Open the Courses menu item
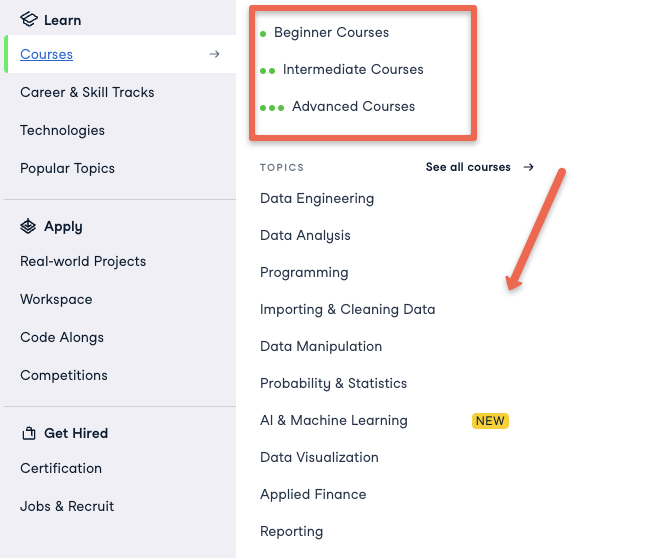The width and height of the screenshot is (662, 558). [x=46, y=54]
